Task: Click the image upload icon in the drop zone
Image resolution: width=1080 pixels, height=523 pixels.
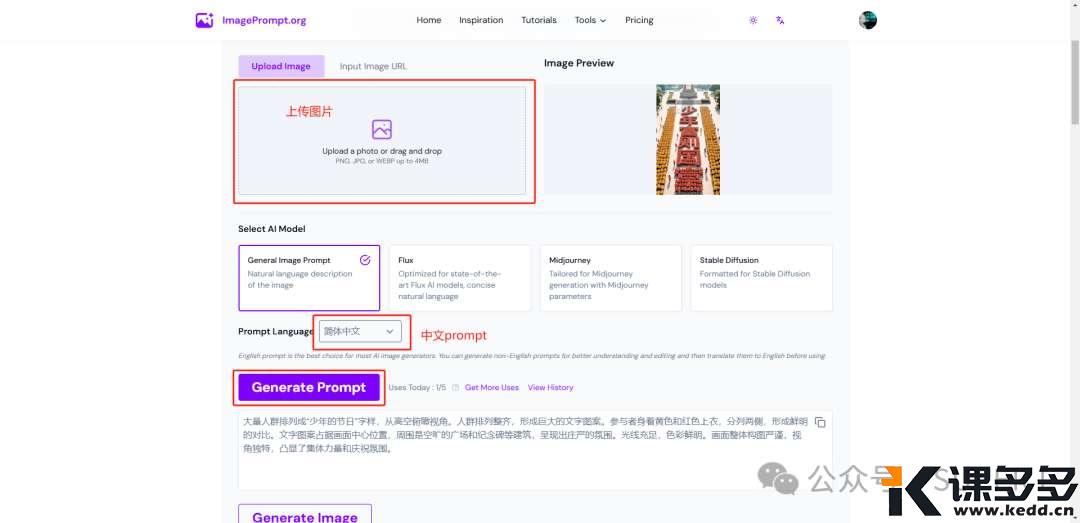Action: [x=381, y=129]
